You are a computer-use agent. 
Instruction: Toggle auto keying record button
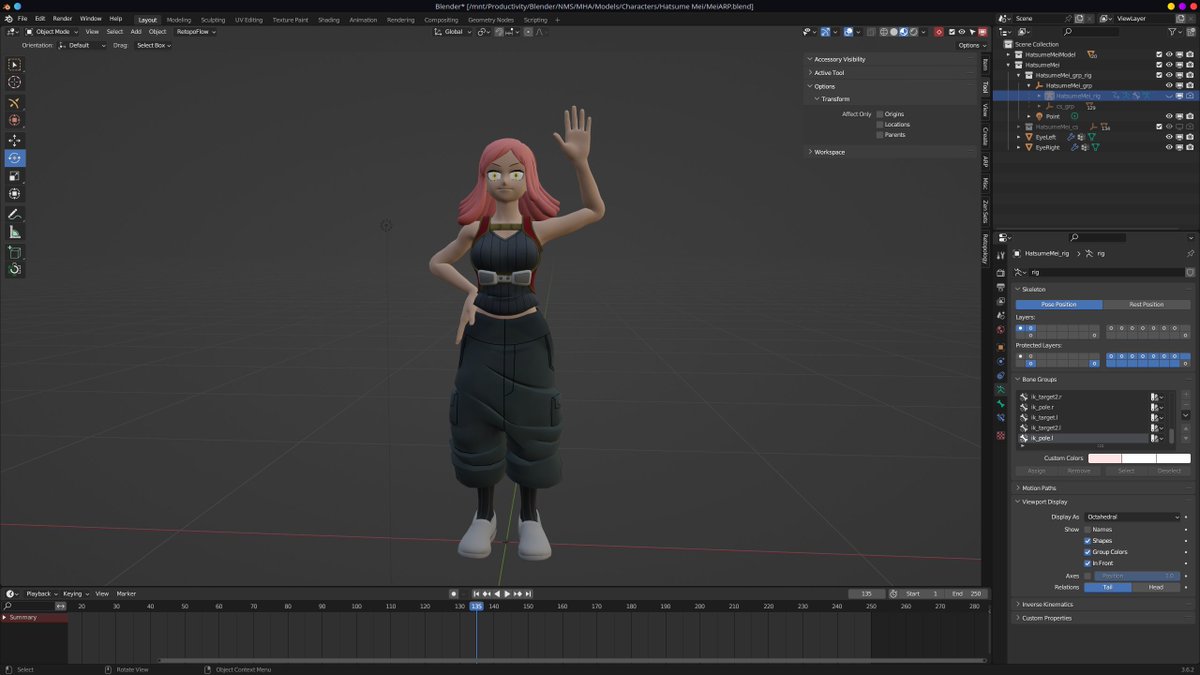[454, 594]
